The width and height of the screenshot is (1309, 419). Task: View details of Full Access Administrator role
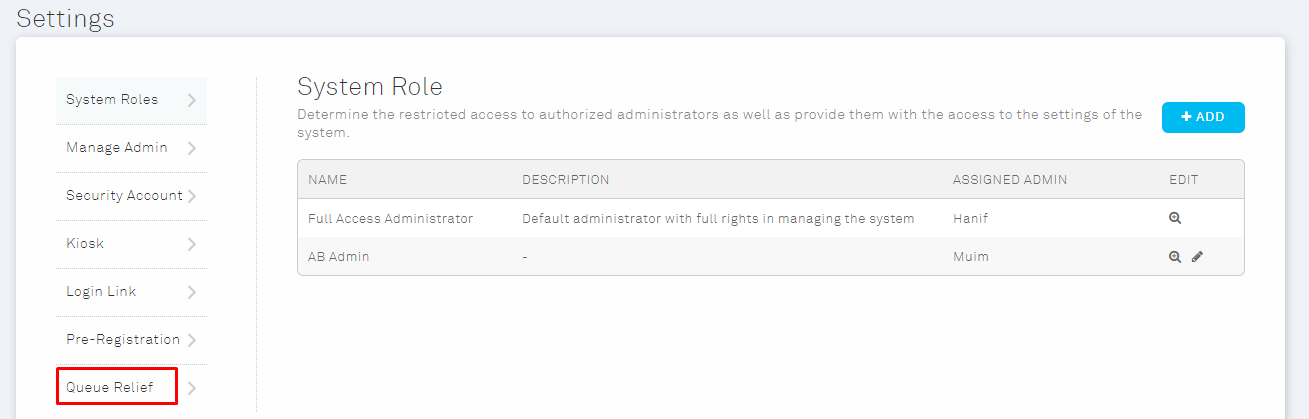(x=1175, y=218)
